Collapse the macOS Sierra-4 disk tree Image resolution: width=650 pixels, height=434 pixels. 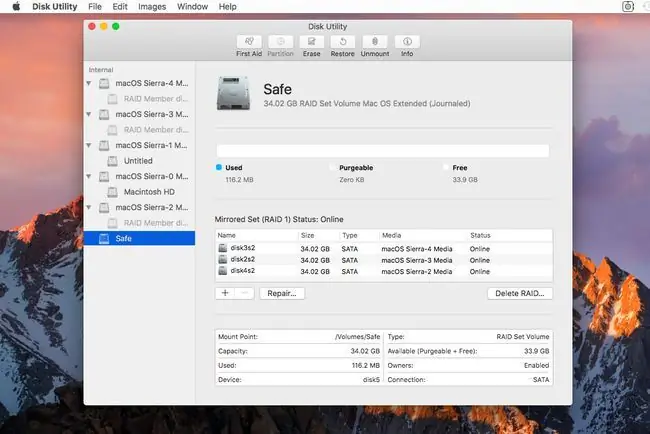point(89,83)
